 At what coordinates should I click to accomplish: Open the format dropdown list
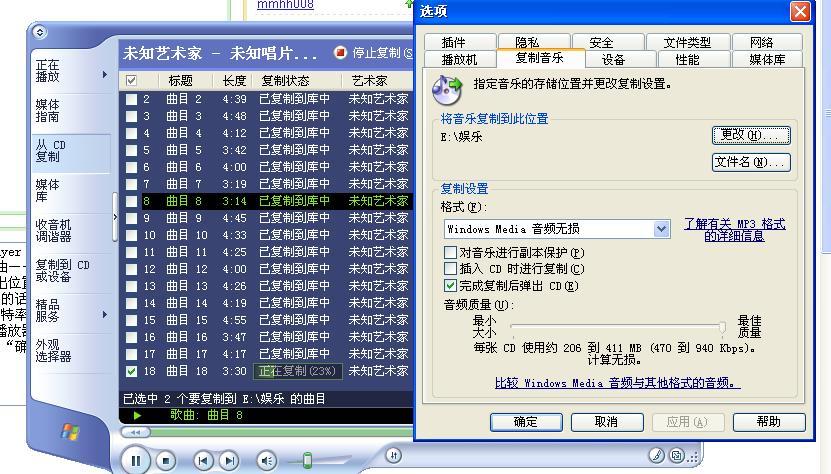tap(661, 229)
